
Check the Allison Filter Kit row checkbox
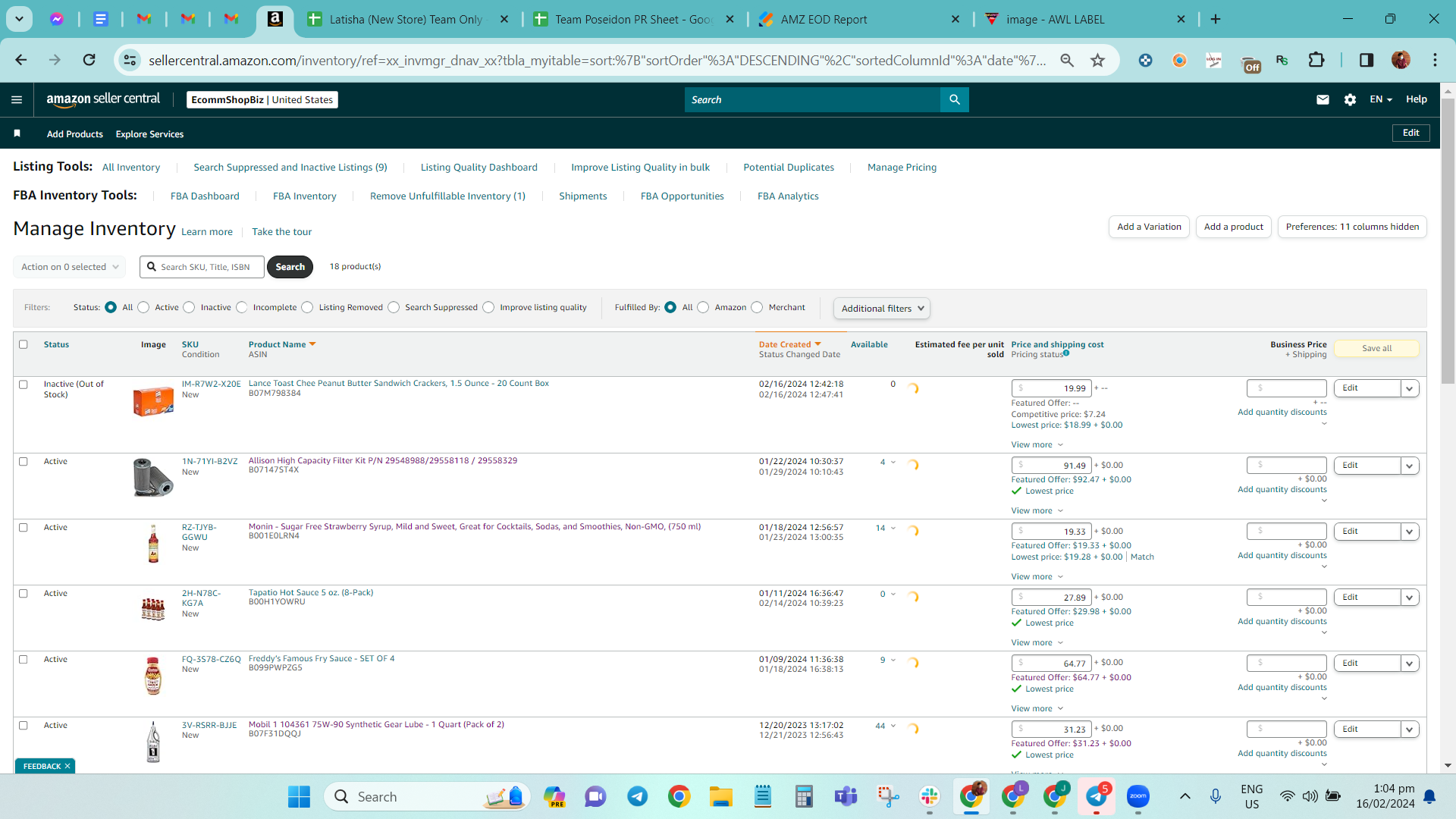[23, 461]
